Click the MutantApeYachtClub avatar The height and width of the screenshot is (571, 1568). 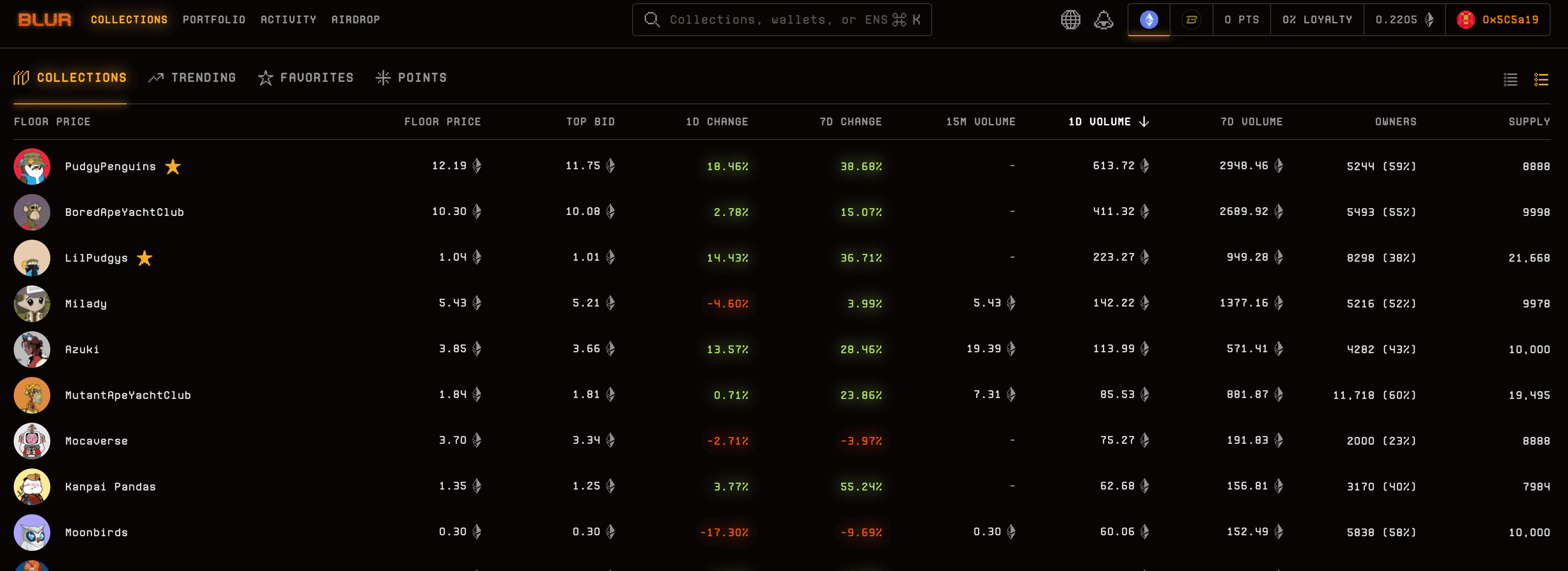[x=32, y=394]
